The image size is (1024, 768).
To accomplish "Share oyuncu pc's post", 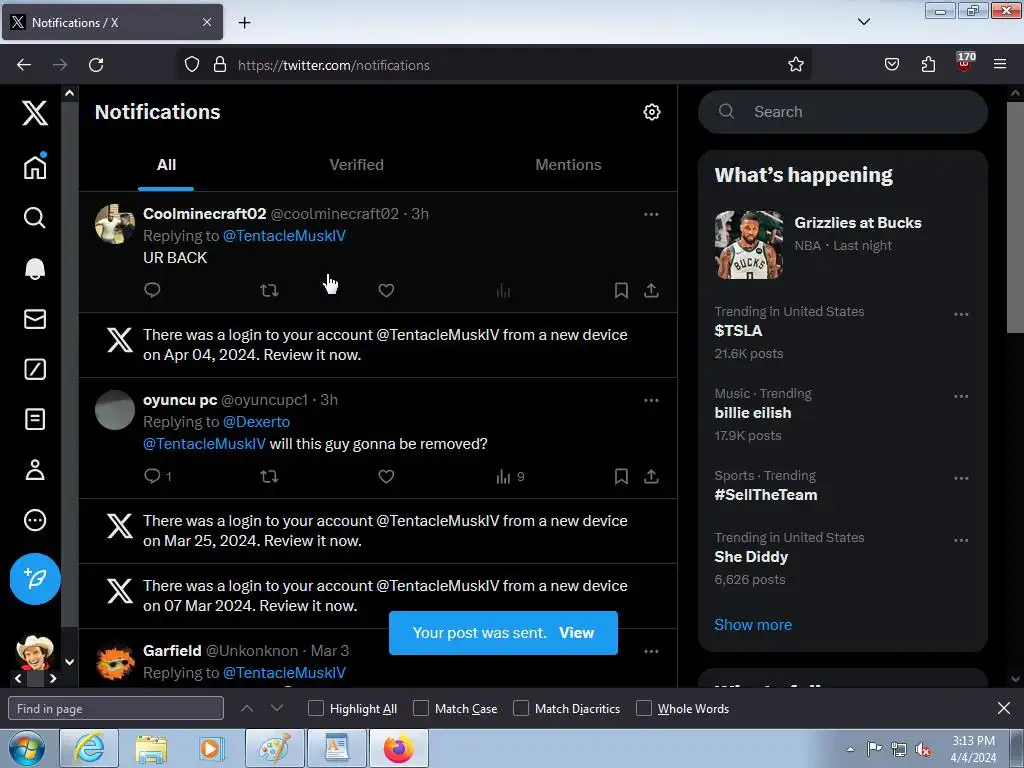I will click(651, 476).
